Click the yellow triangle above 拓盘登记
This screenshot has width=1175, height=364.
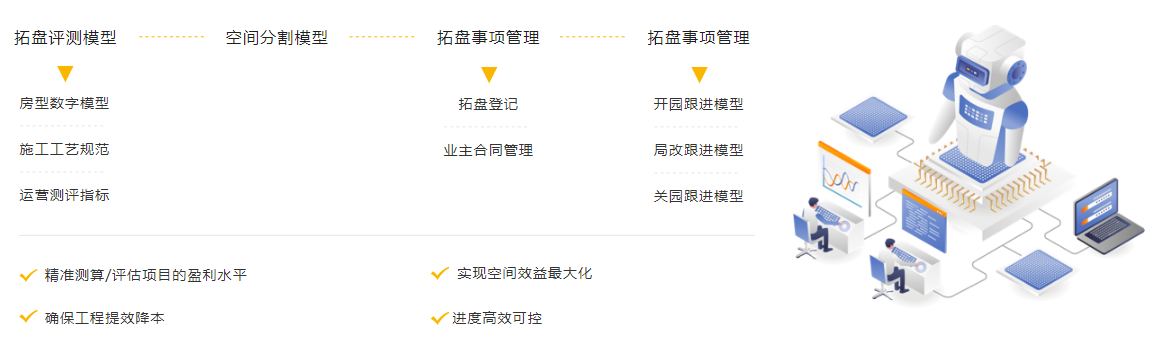(x=489, y=74)
